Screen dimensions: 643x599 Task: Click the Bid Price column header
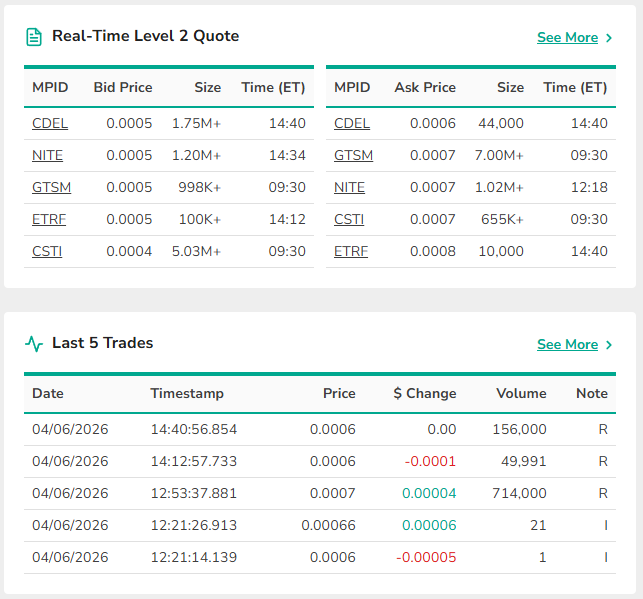point(123,87)
